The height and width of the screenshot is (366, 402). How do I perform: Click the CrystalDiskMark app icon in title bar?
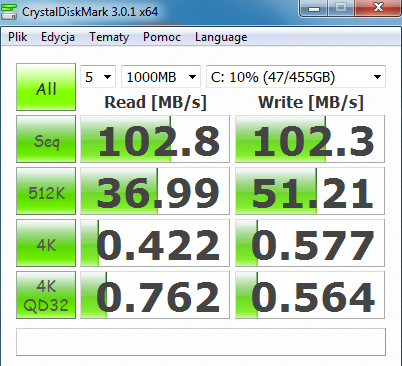[9, 12]
